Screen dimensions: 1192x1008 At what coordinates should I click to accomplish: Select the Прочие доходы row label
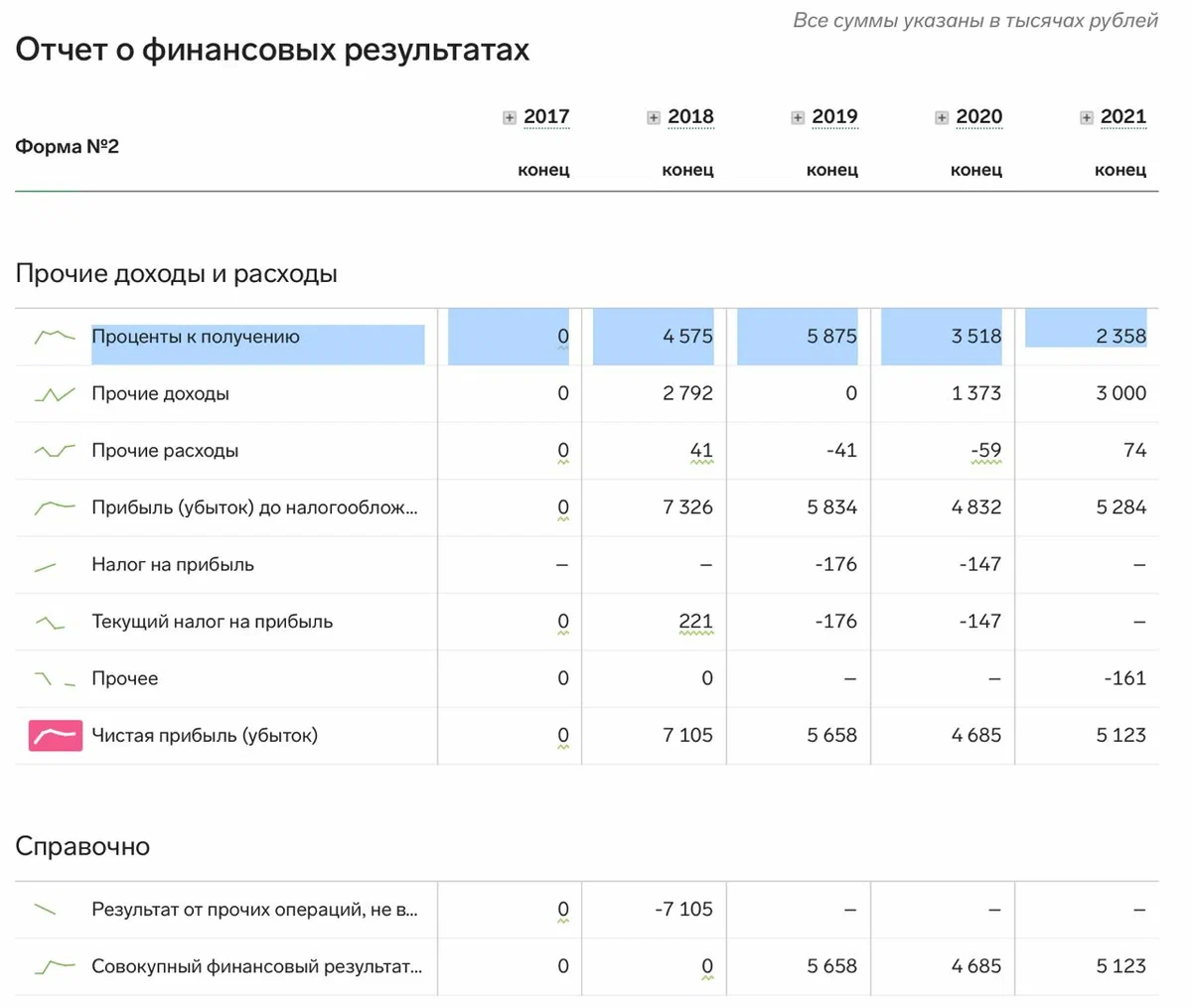click(x=160, y=394)
